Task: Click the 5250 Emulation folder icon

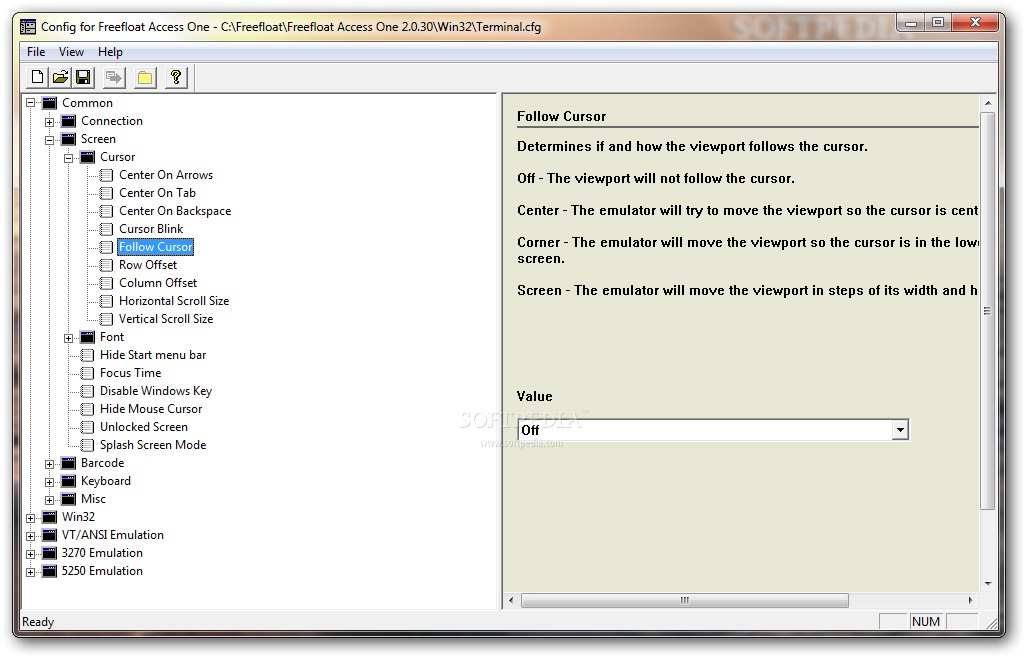Action: point(50,571)
